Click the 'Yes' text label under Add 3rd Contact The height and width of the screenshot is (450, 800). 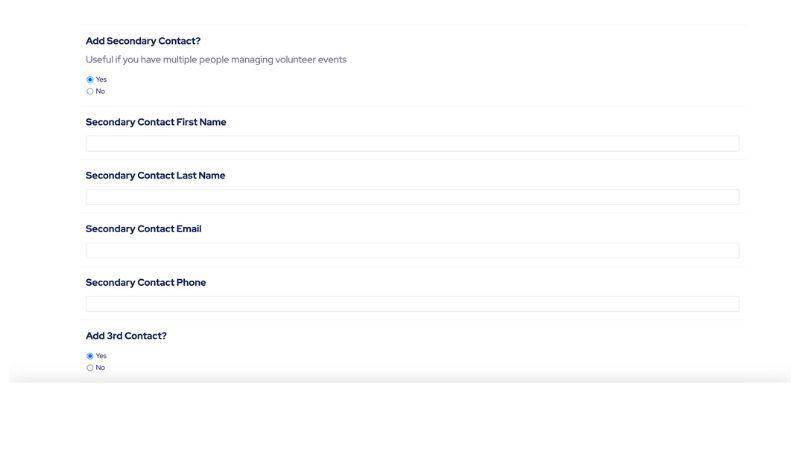pos(101,356)
